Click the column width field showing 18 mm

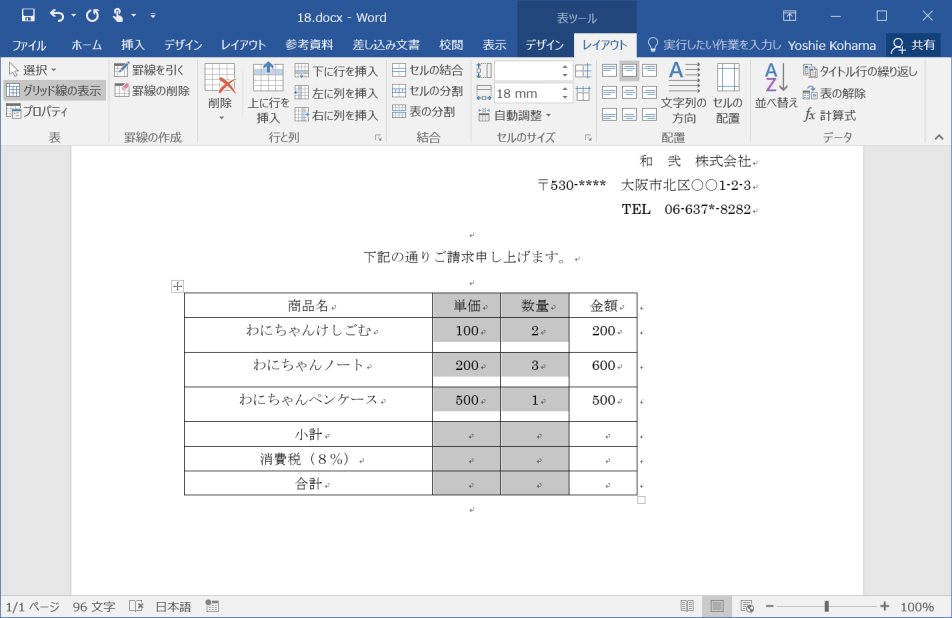click(527, 93)
